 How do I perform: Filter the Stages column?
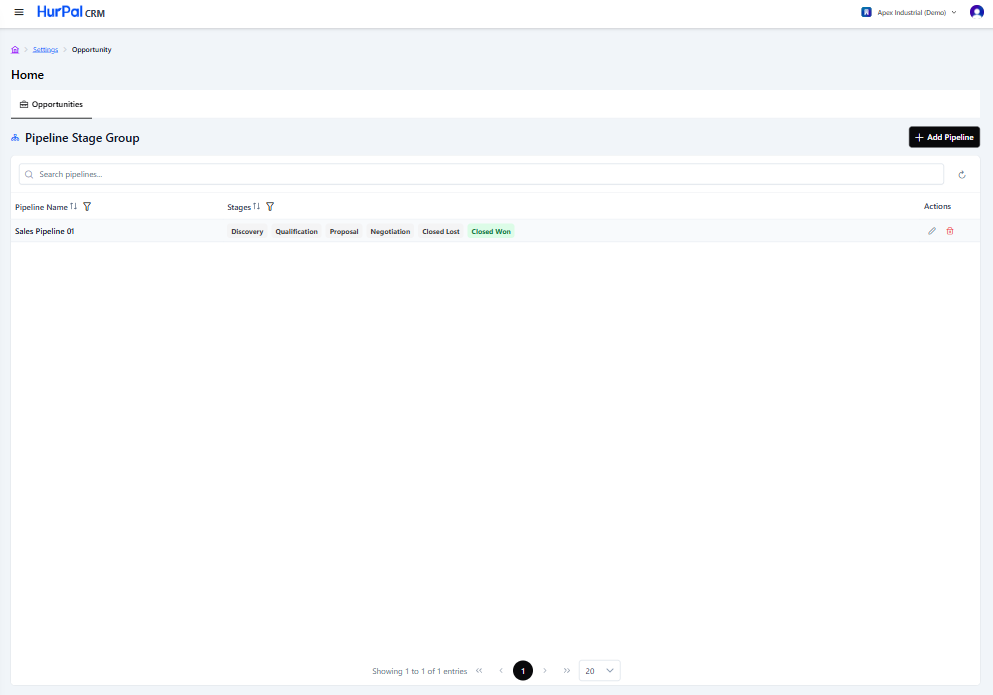270,207
